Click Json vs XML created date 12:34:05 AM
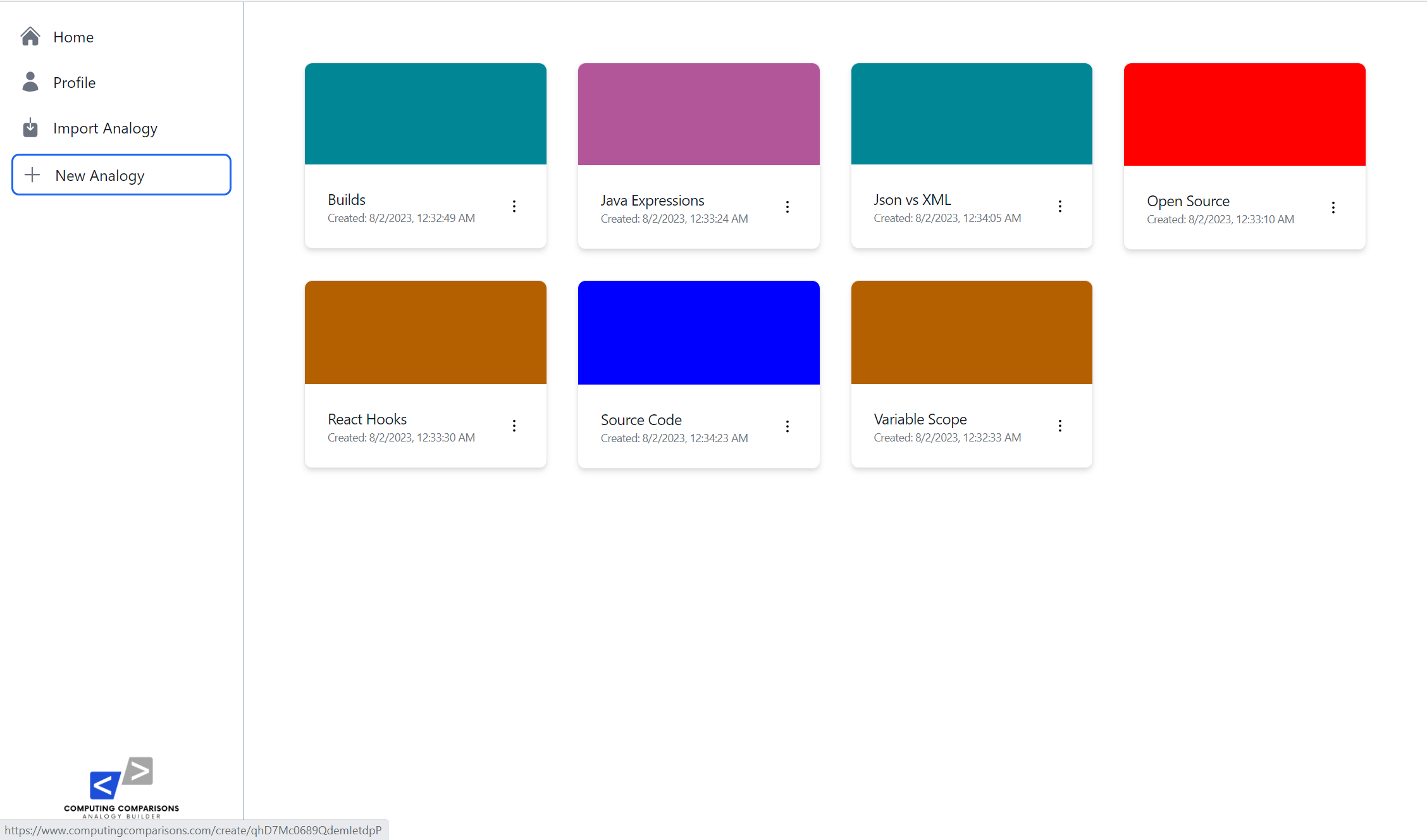 tap(948, 218)
